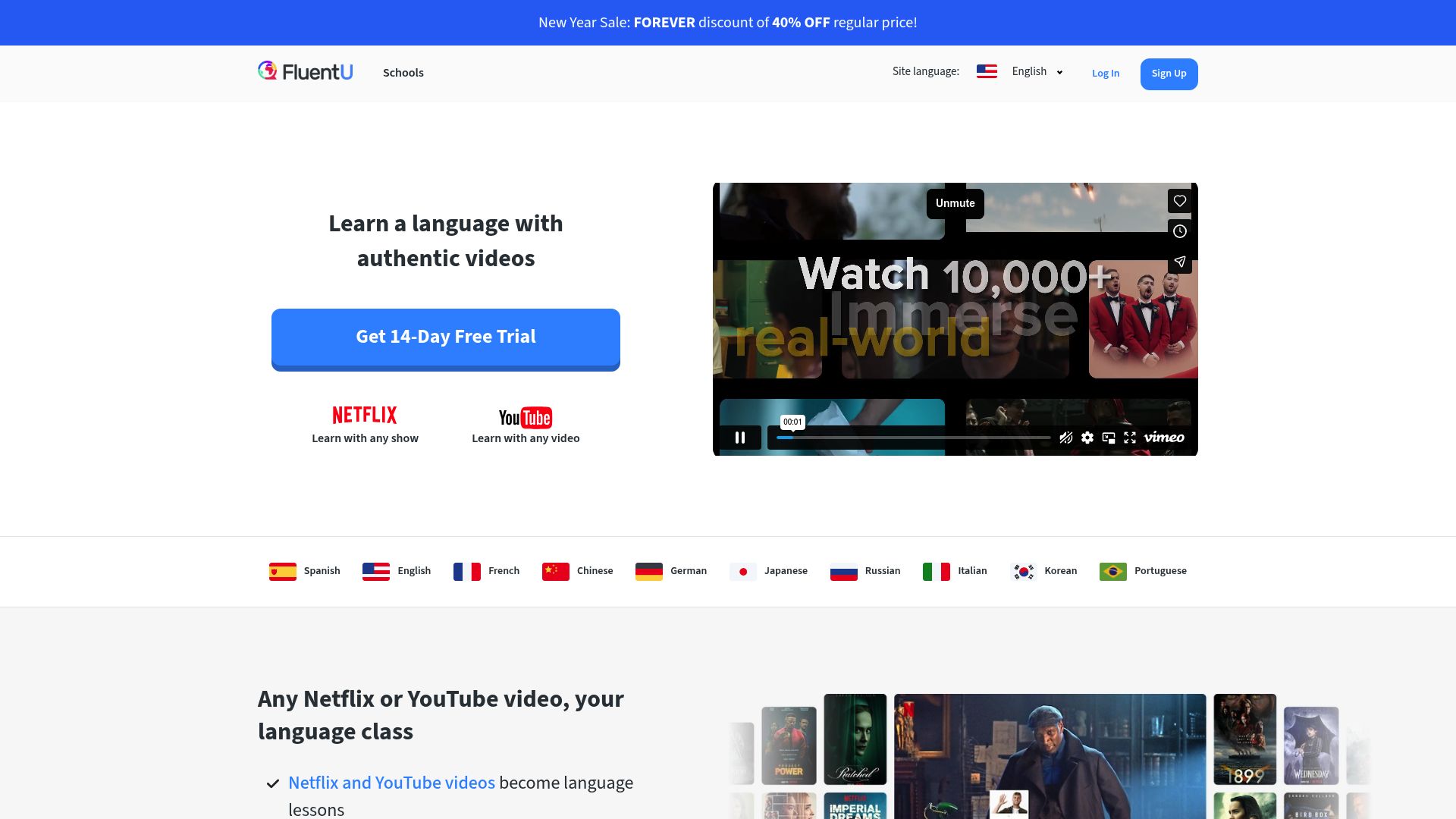
Task: Click the US flag beside site language
Action: point(987,71)
